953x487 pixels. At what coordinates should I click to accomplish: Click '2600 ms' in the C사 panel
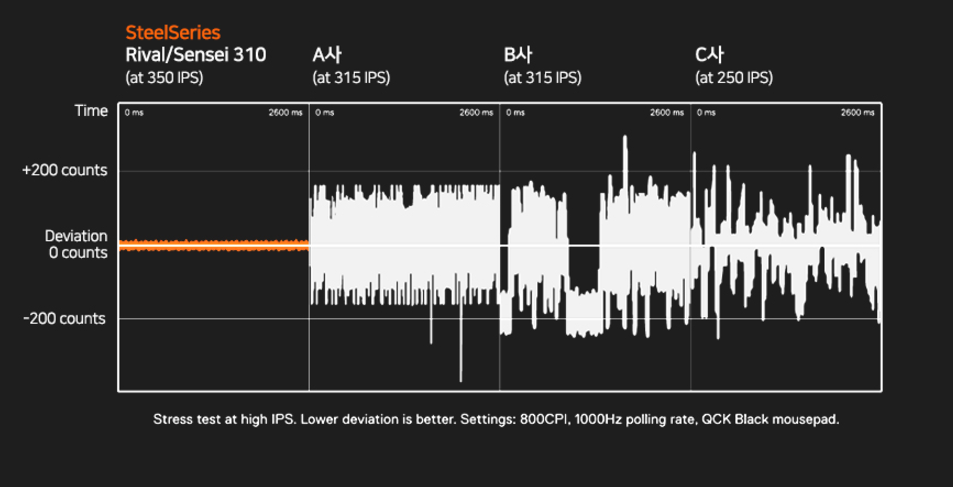click(x=858, y=112)
